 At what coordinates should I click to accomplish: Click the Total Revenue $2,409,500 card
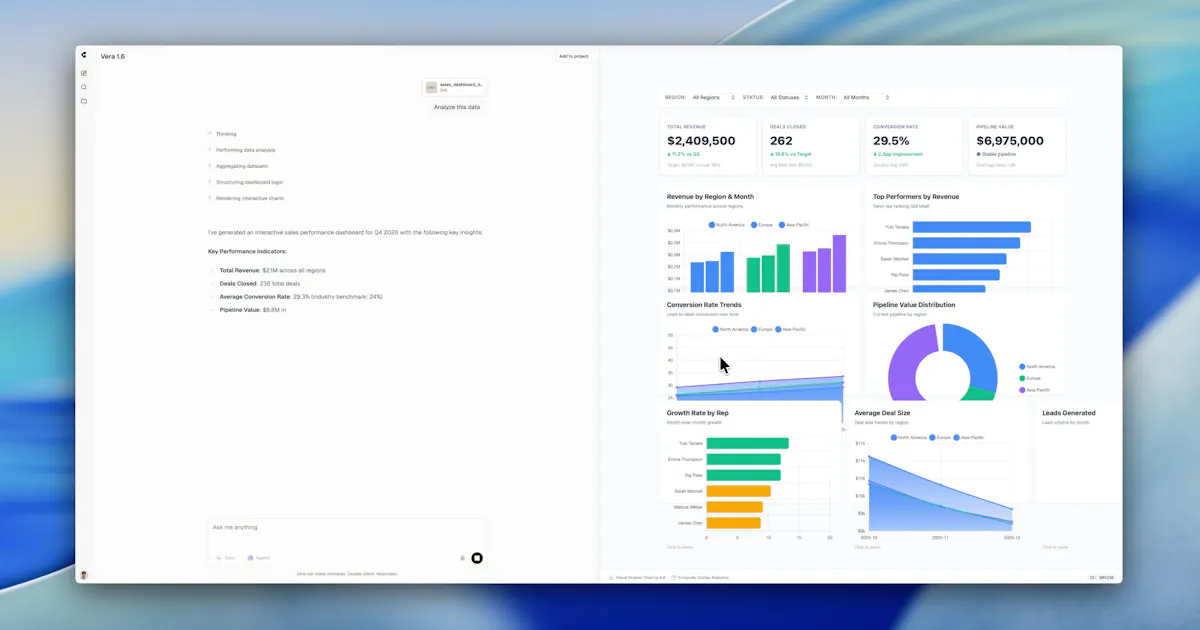[x=708, y=146]
